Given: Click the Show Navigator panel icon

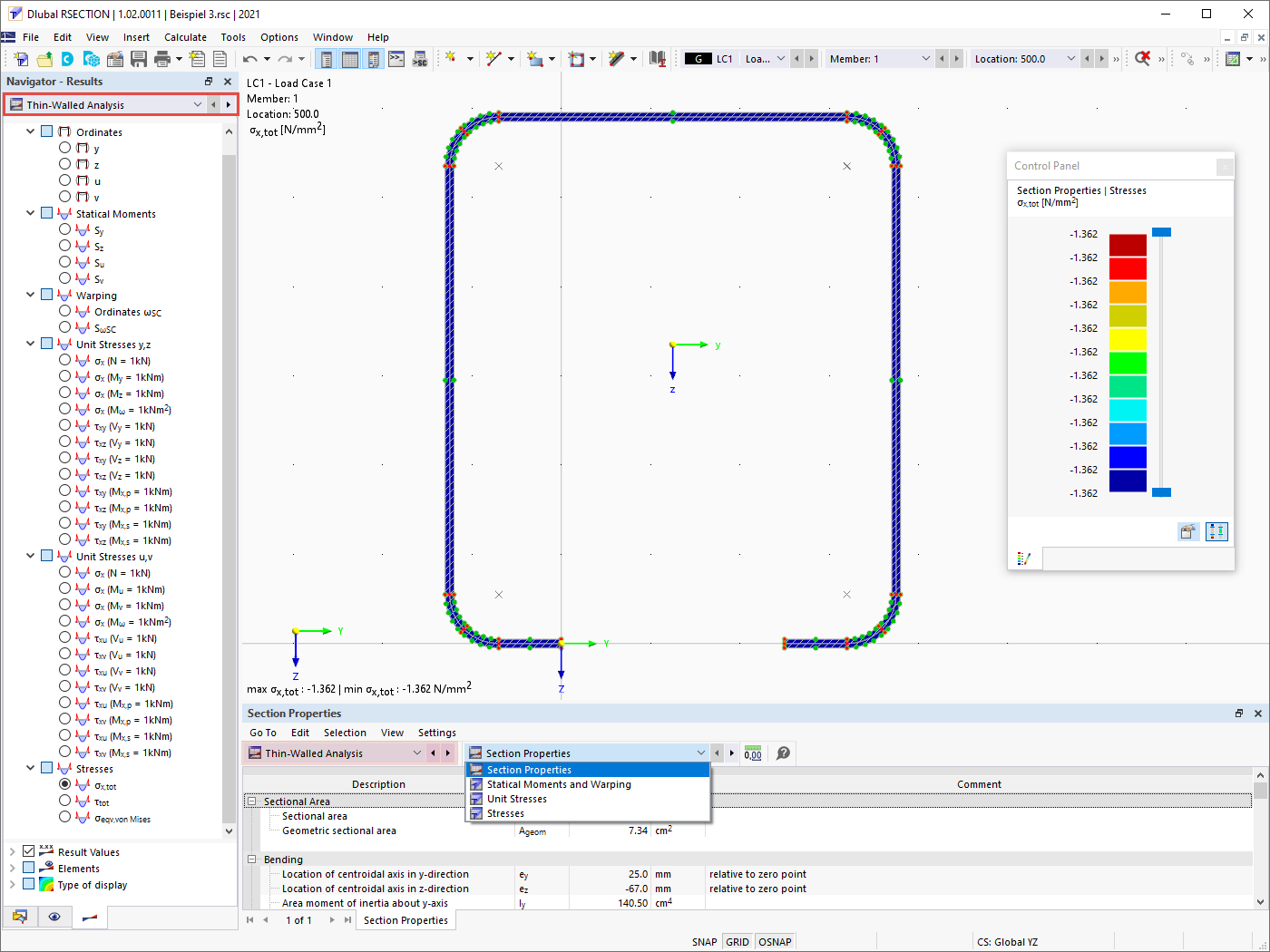Looking at the screenshot, I should pos(327,58).
